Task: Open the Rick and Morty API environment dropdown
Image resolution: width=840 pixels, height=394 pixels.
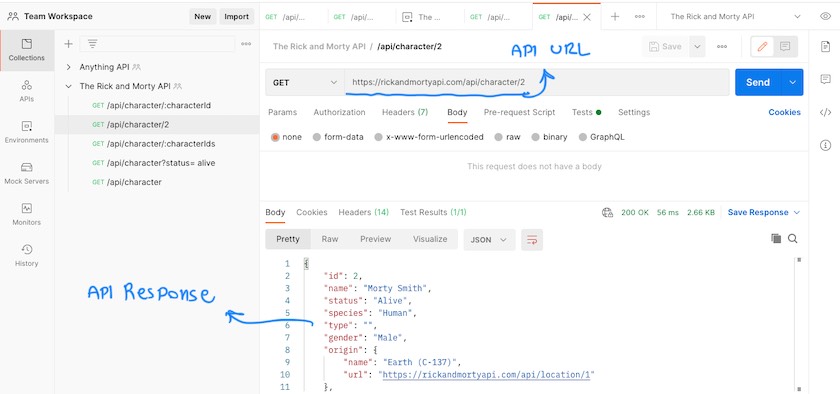Action: [737, 17]
